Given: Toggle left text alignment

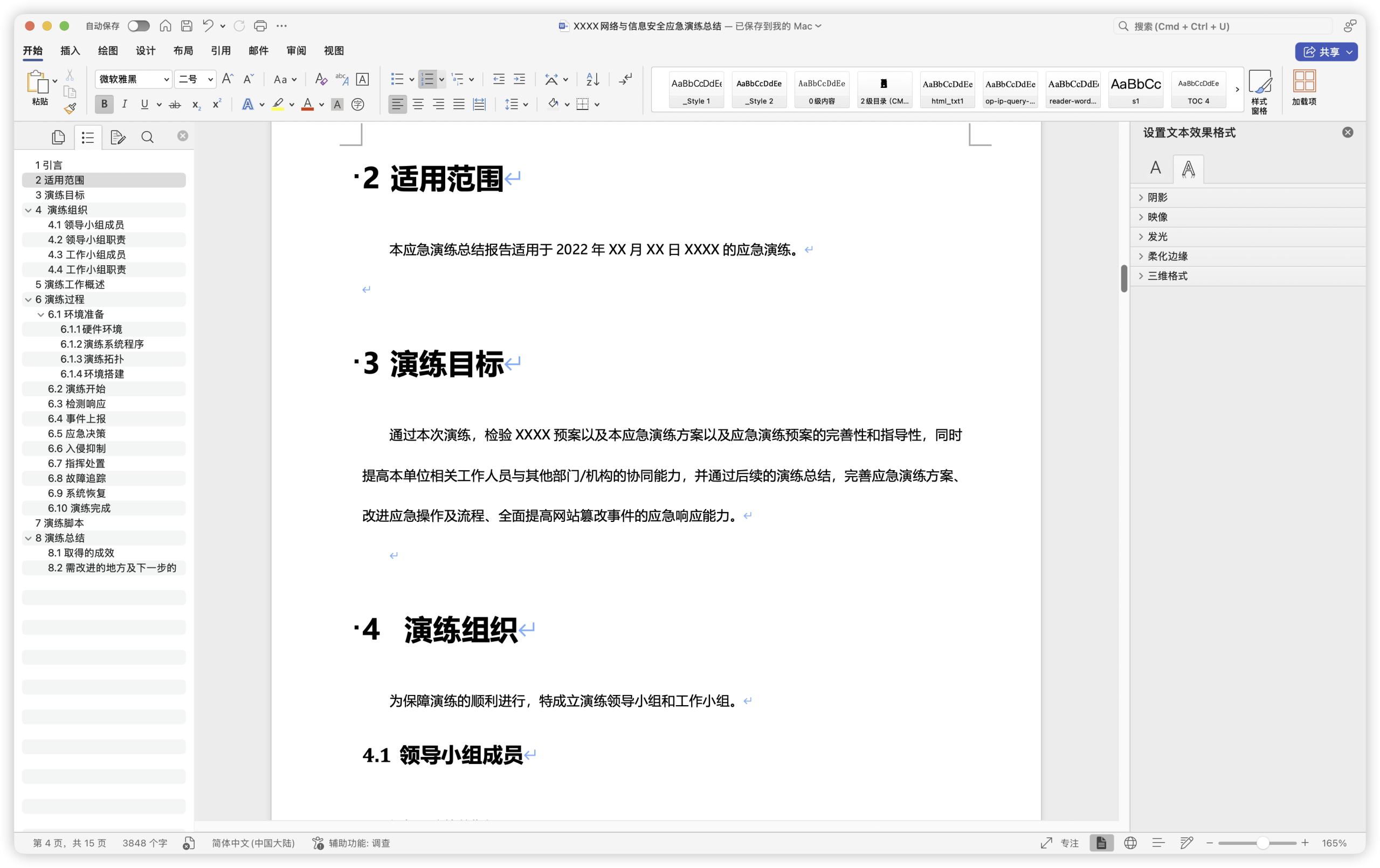Looking at the screenshot, I should coord(397,105).
